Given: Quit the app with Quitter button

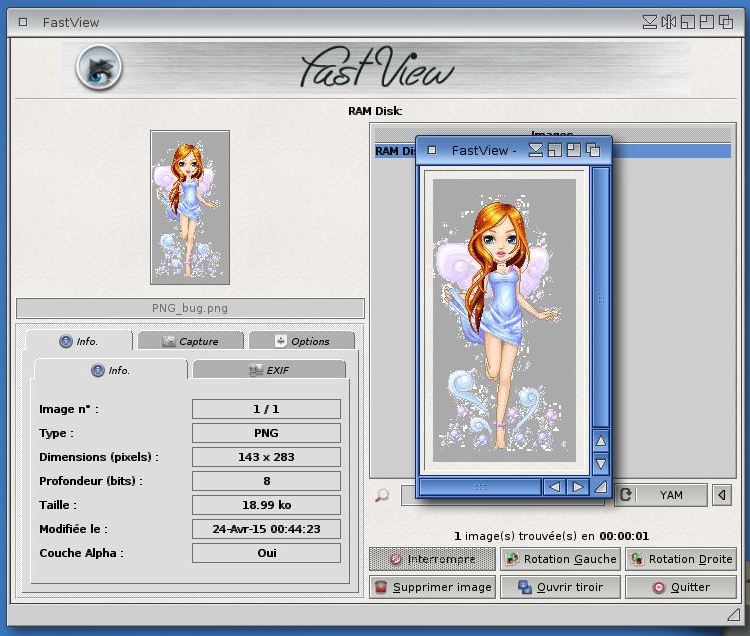Looking at the screenshot, I should pos(681,587).
